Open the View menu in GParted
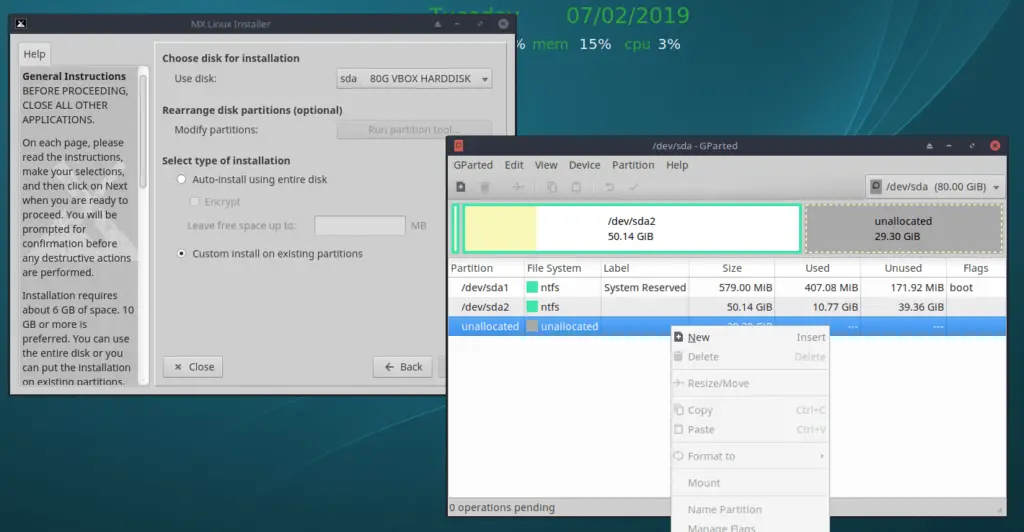 click(546, 165)
